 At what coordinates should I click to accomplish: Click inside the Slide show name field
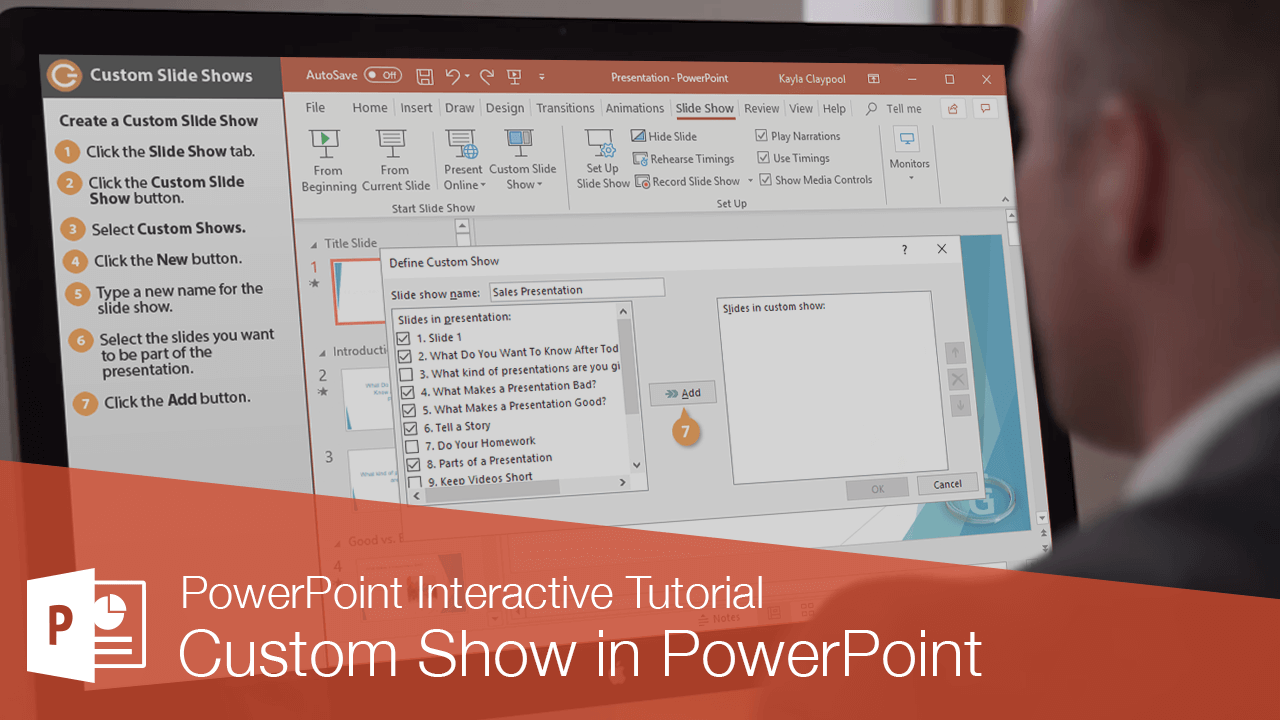pyautogui.click(x=576, y=288)
